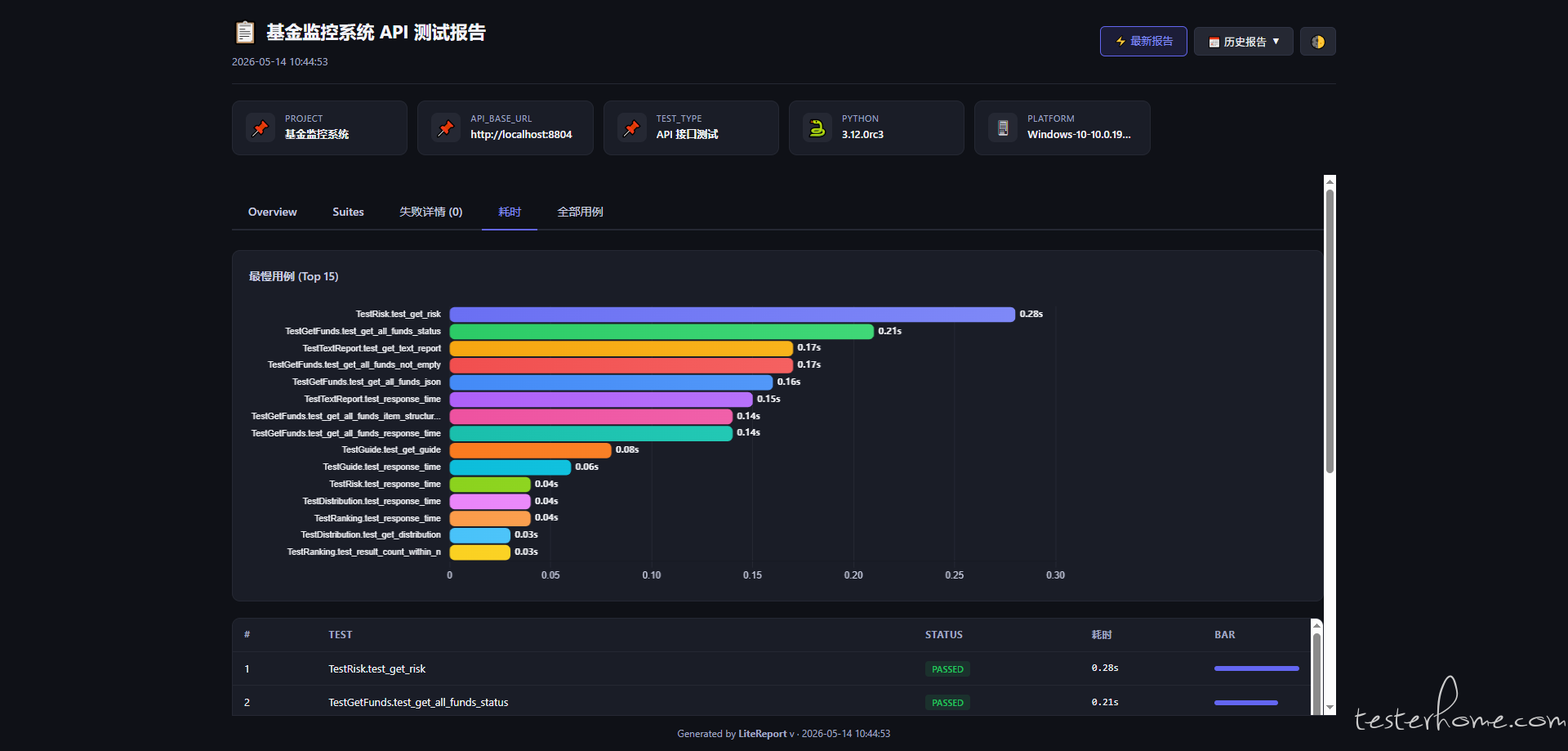Click the Python snake icon
Image resolution: width=1568 pixels, height=751 pixels.
817,127
